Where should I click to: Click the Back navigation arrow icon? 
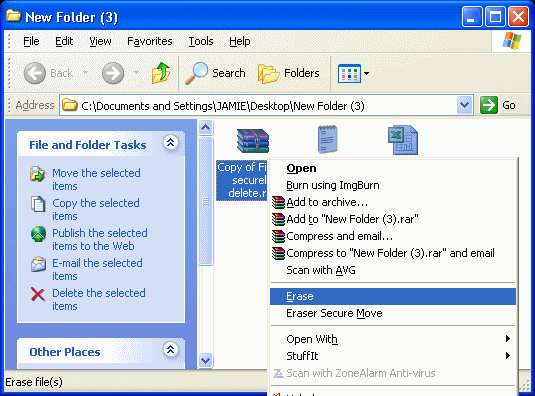(34, 73)
